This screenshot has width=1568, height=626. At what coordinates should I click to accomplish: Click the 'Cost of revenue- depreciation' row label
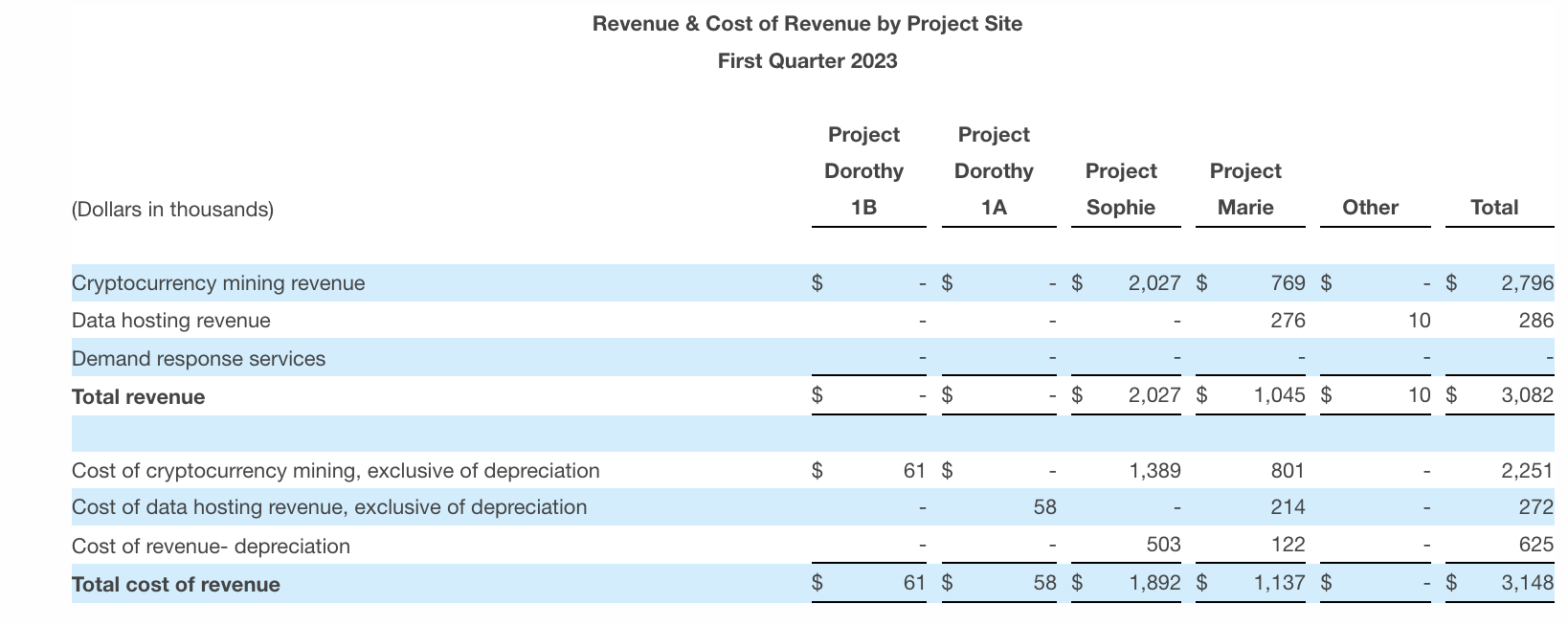point(211,547)
